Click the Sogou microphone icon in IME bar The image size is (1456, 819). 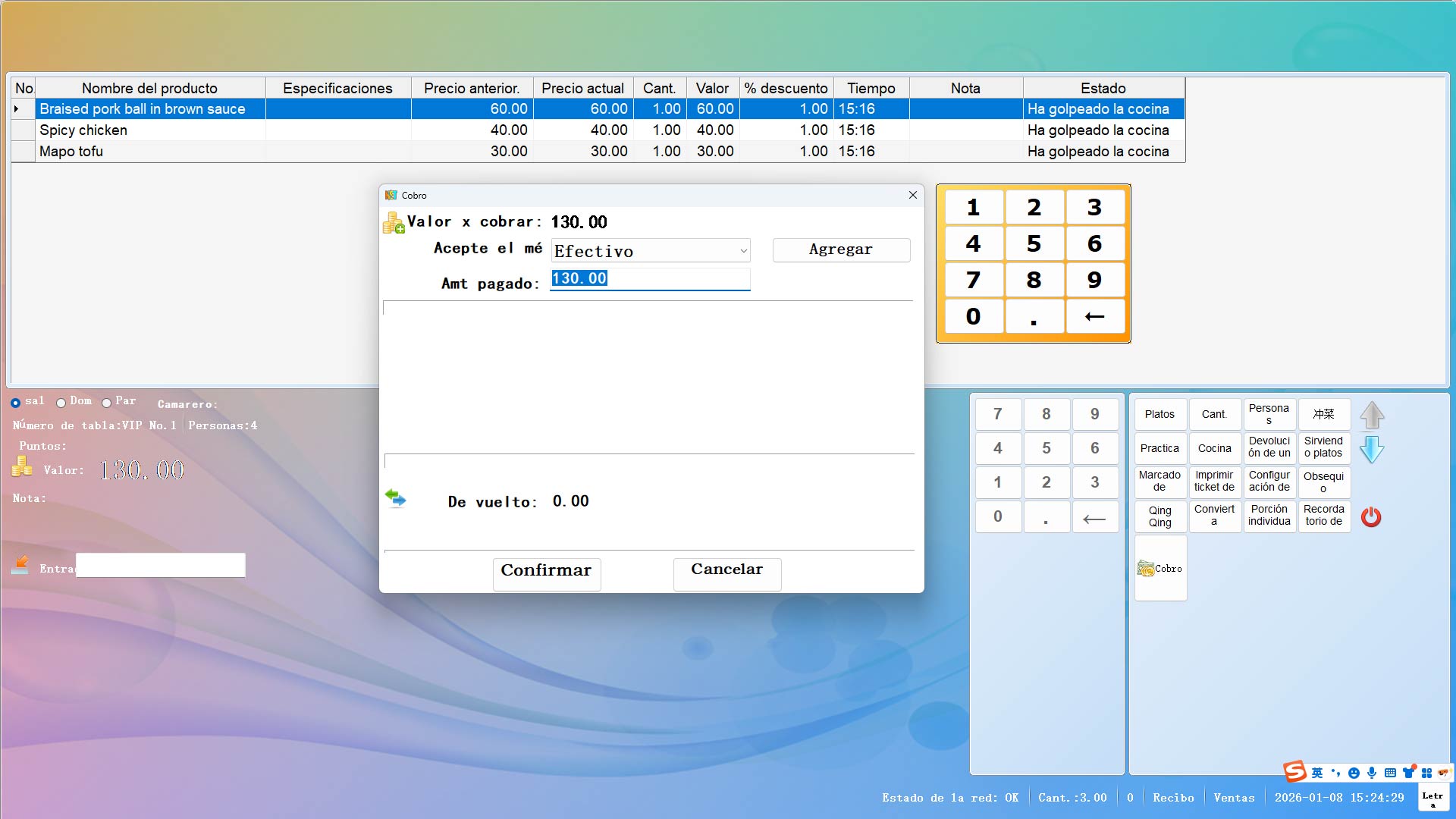[x=1371, y=773]
